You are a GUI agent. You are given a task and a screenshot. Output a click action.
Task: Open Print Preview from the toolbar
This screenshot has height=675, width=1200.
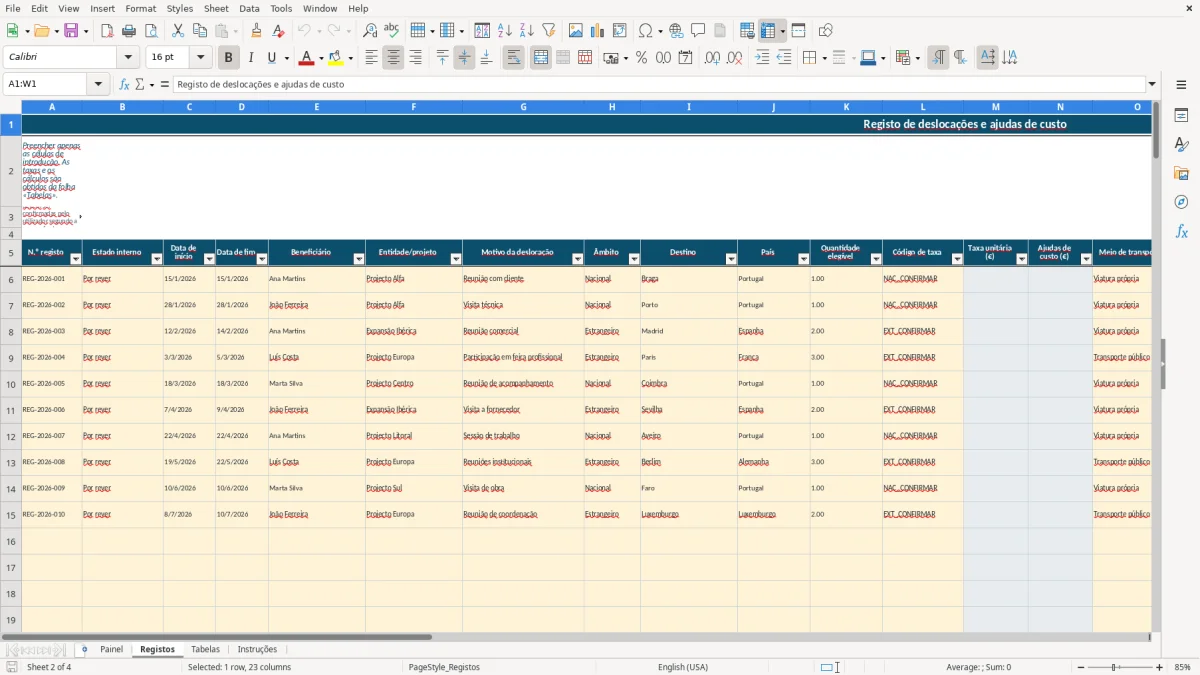pos(151,31)
